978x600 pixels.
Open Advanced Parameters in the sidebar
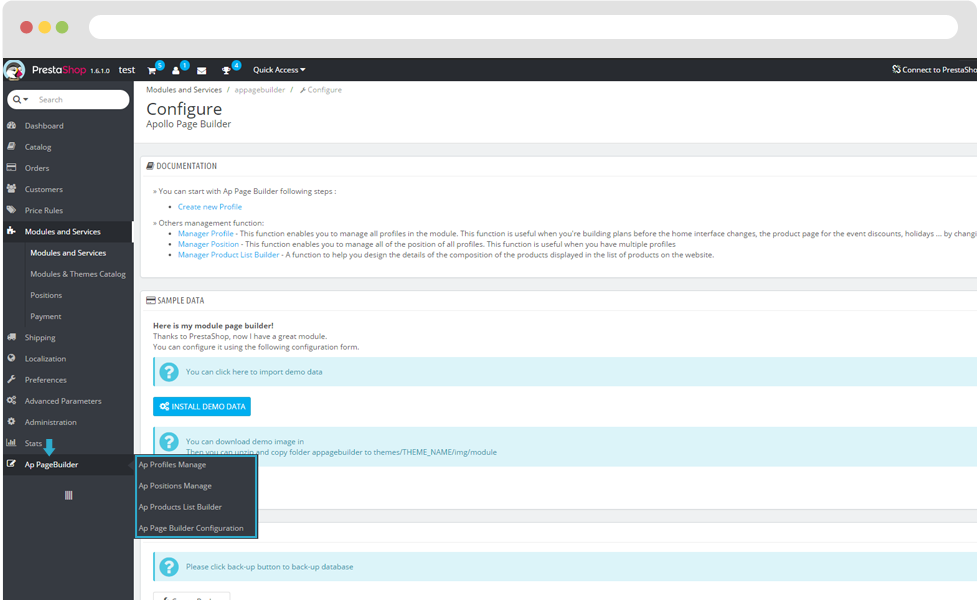pos(63,401)
